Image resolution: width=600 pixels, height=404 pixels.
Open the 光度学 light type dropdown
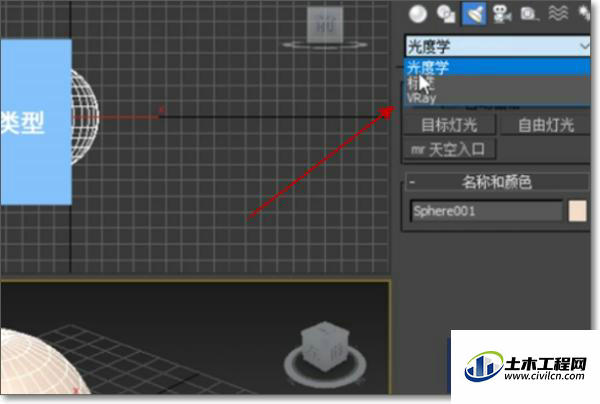pos(497,46)
